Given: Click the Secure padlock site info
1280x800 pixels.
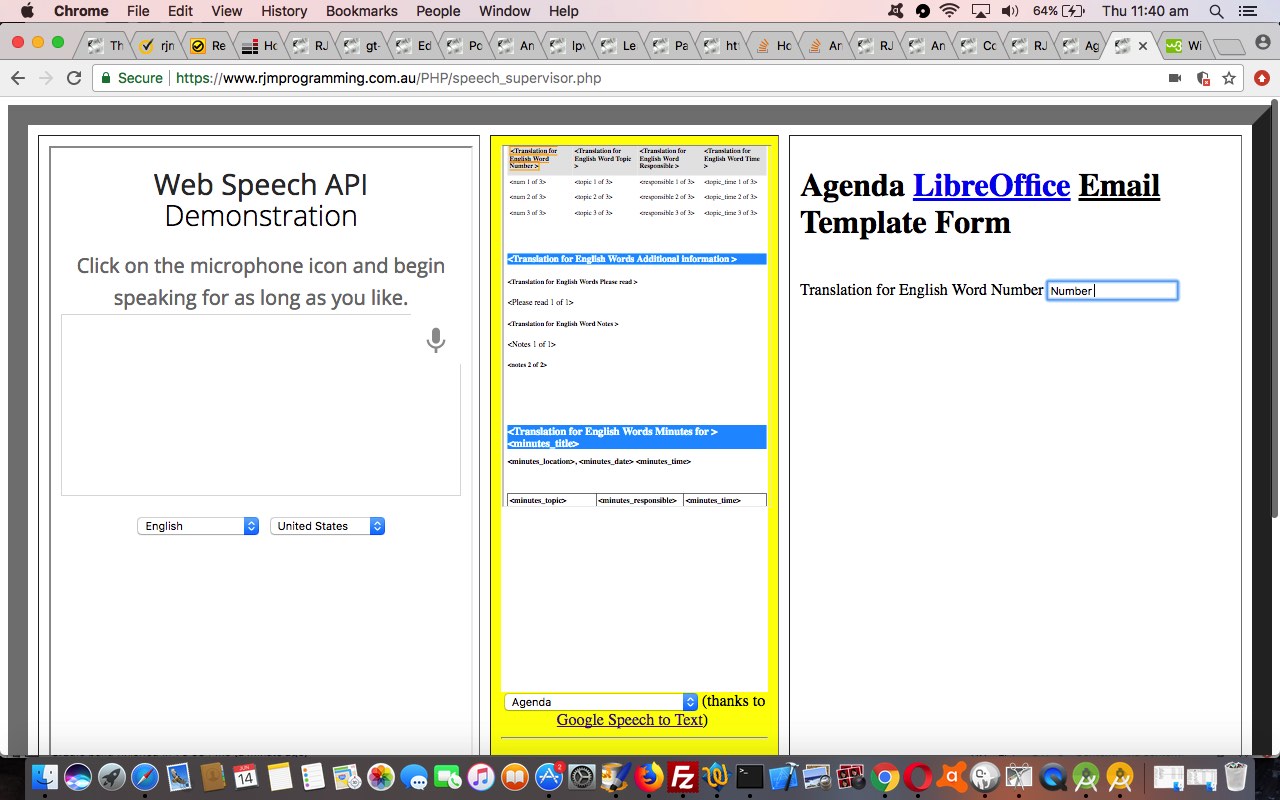Looking at the screenshot, I should click(130, 78).
